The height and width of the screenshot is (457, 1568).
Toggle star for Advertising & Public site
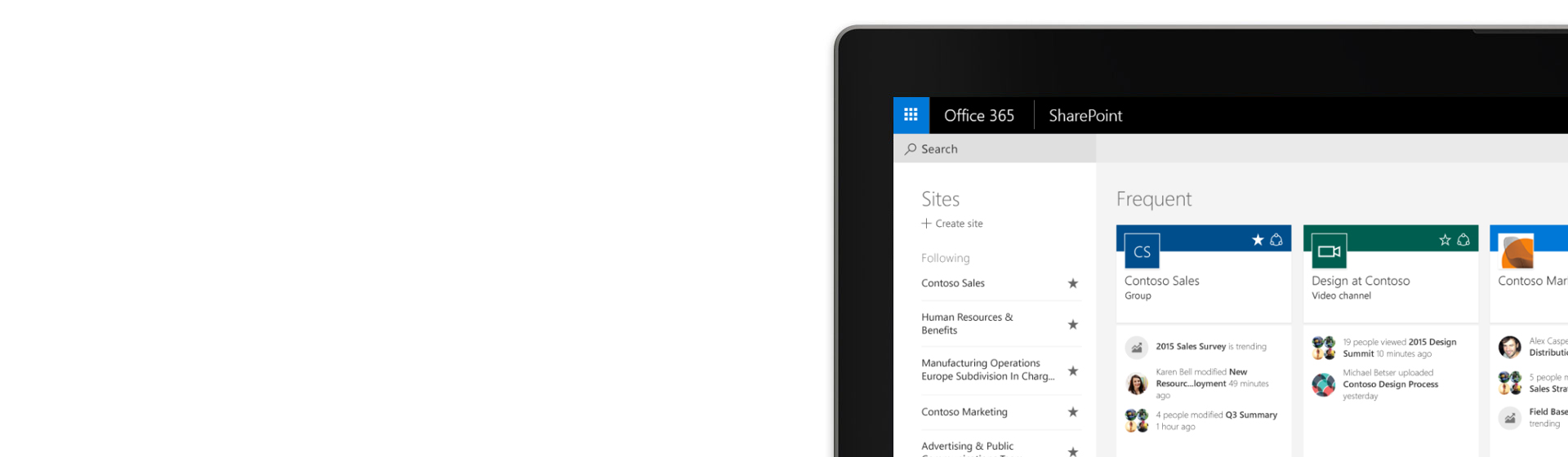pyautogui.click(x=1073, y=451)
